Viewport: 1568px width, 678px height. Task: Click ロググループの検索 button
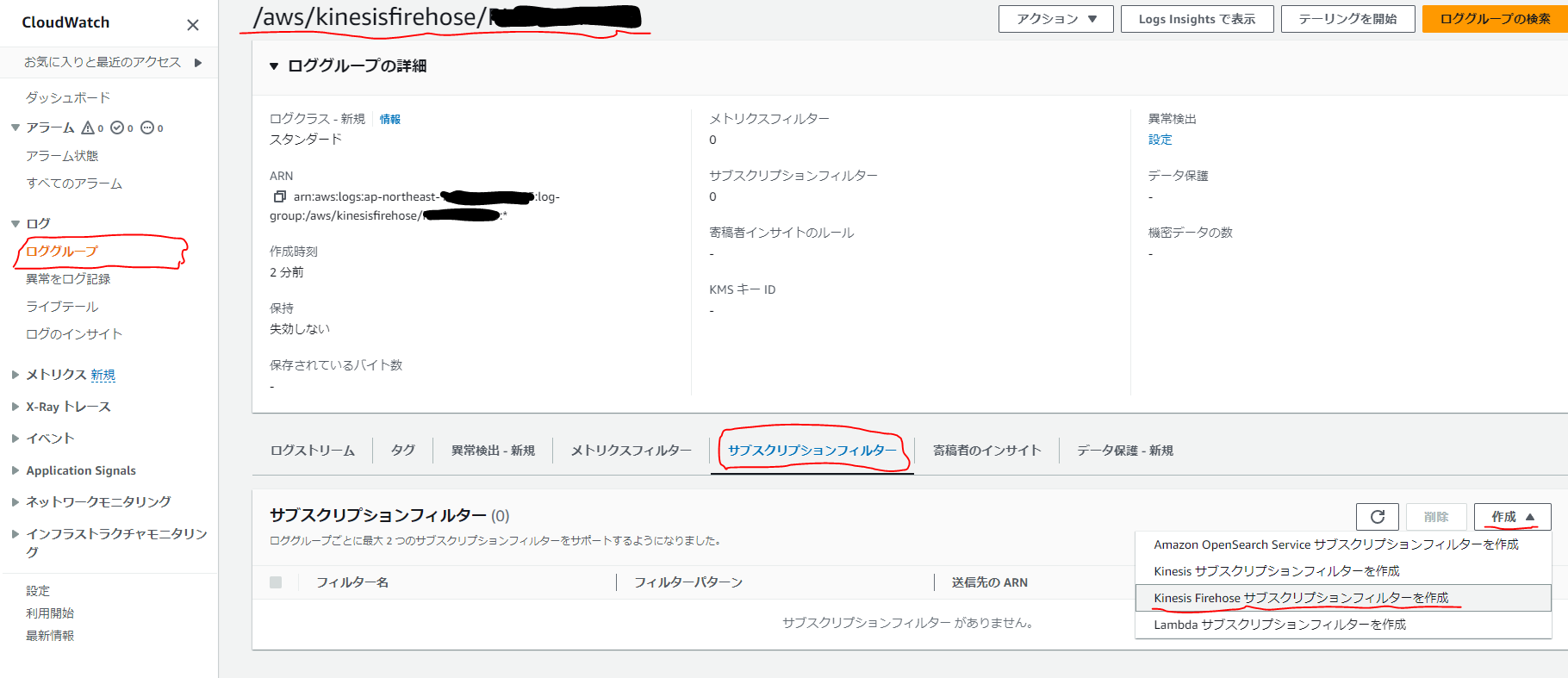coord(1495,19)
